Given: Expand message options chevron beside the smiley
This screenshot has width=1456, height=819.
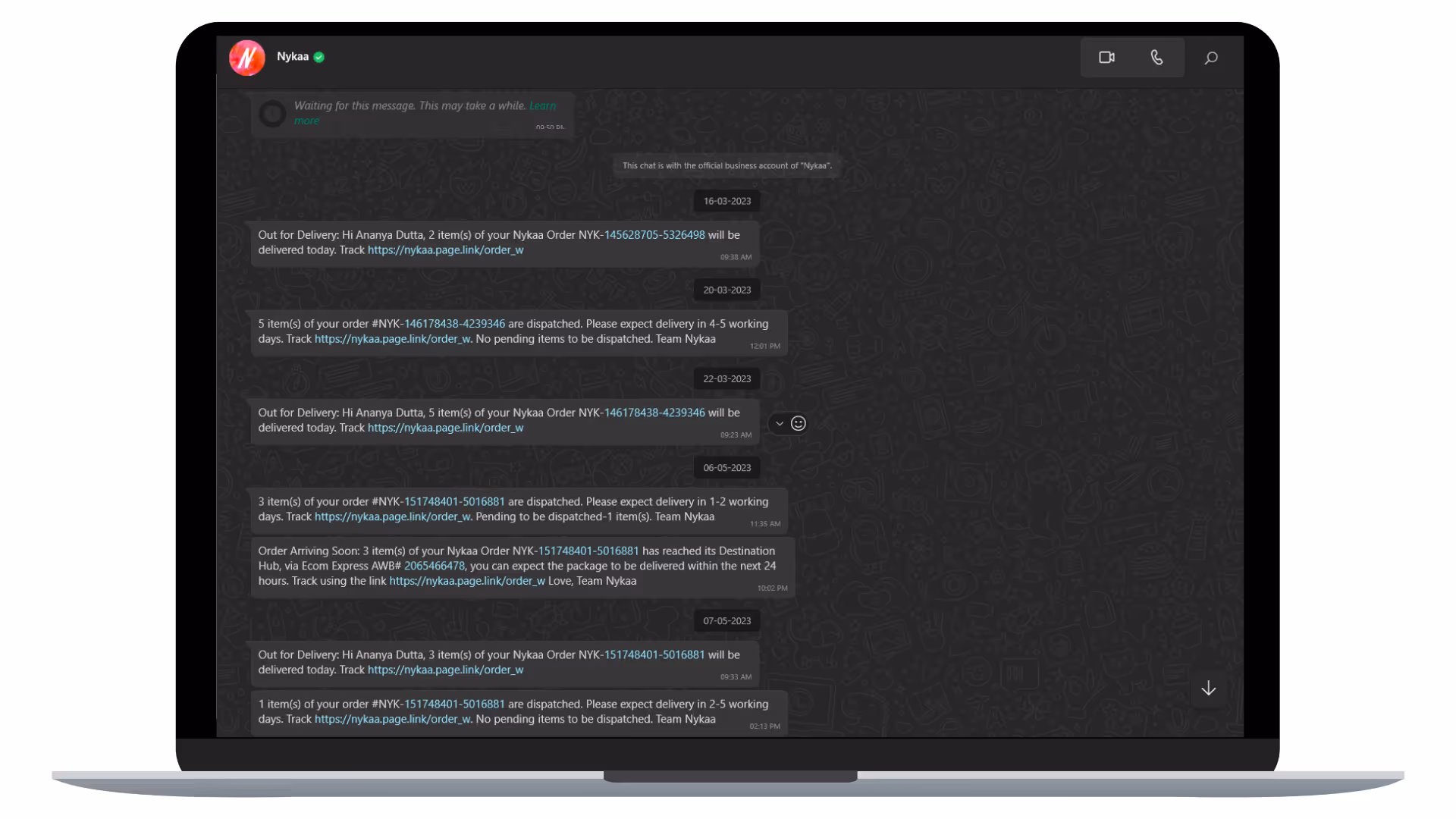Looking at the screenshot, I should [780, 424].
